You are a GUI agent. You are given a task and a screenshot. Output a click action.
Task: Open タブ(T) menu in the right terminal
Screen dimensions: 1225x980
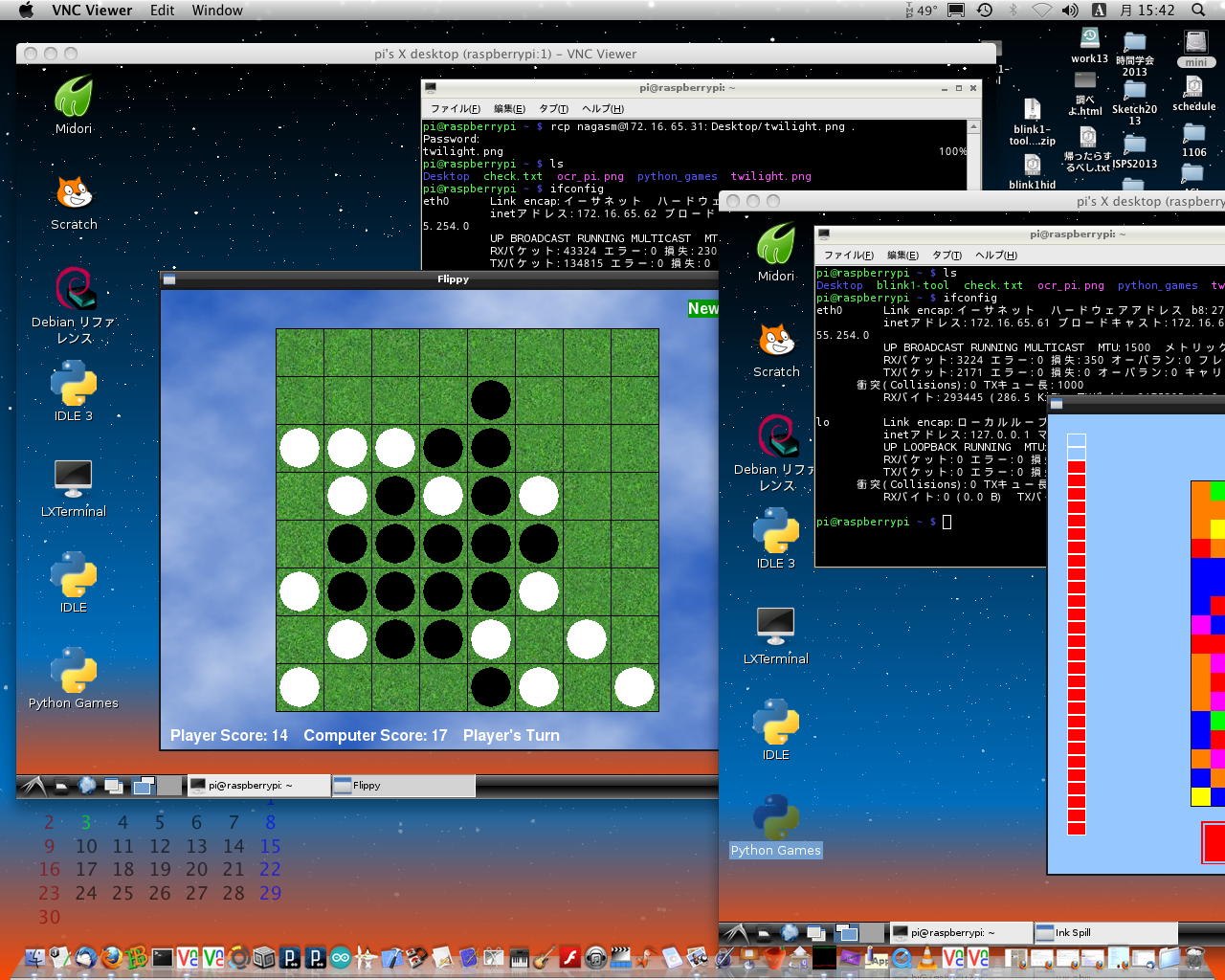tap(947, 255)
